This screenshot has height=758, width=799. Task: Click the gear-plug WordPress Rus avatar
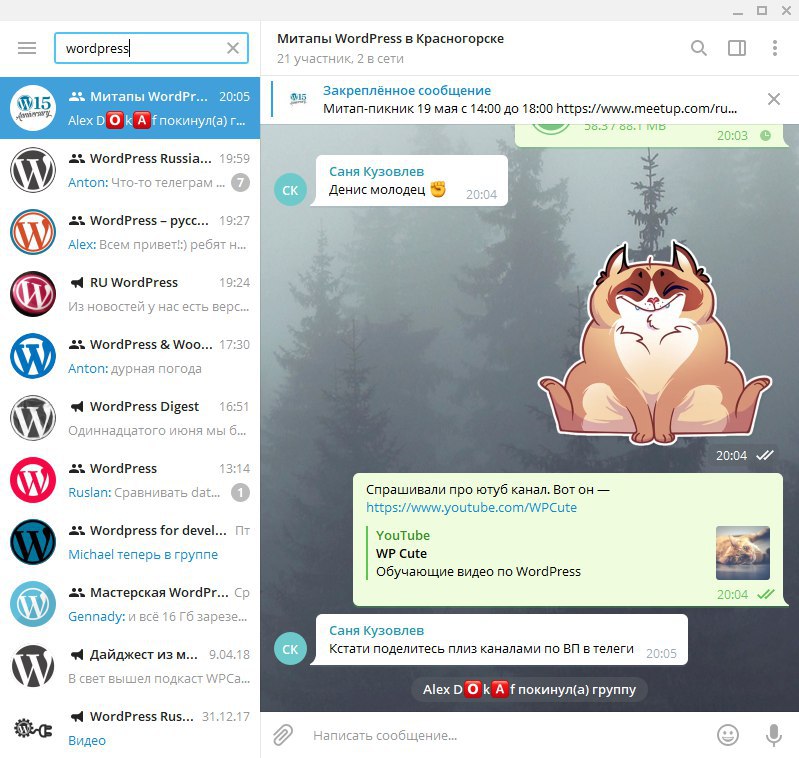pyautogui.click(x=33, y=728)
